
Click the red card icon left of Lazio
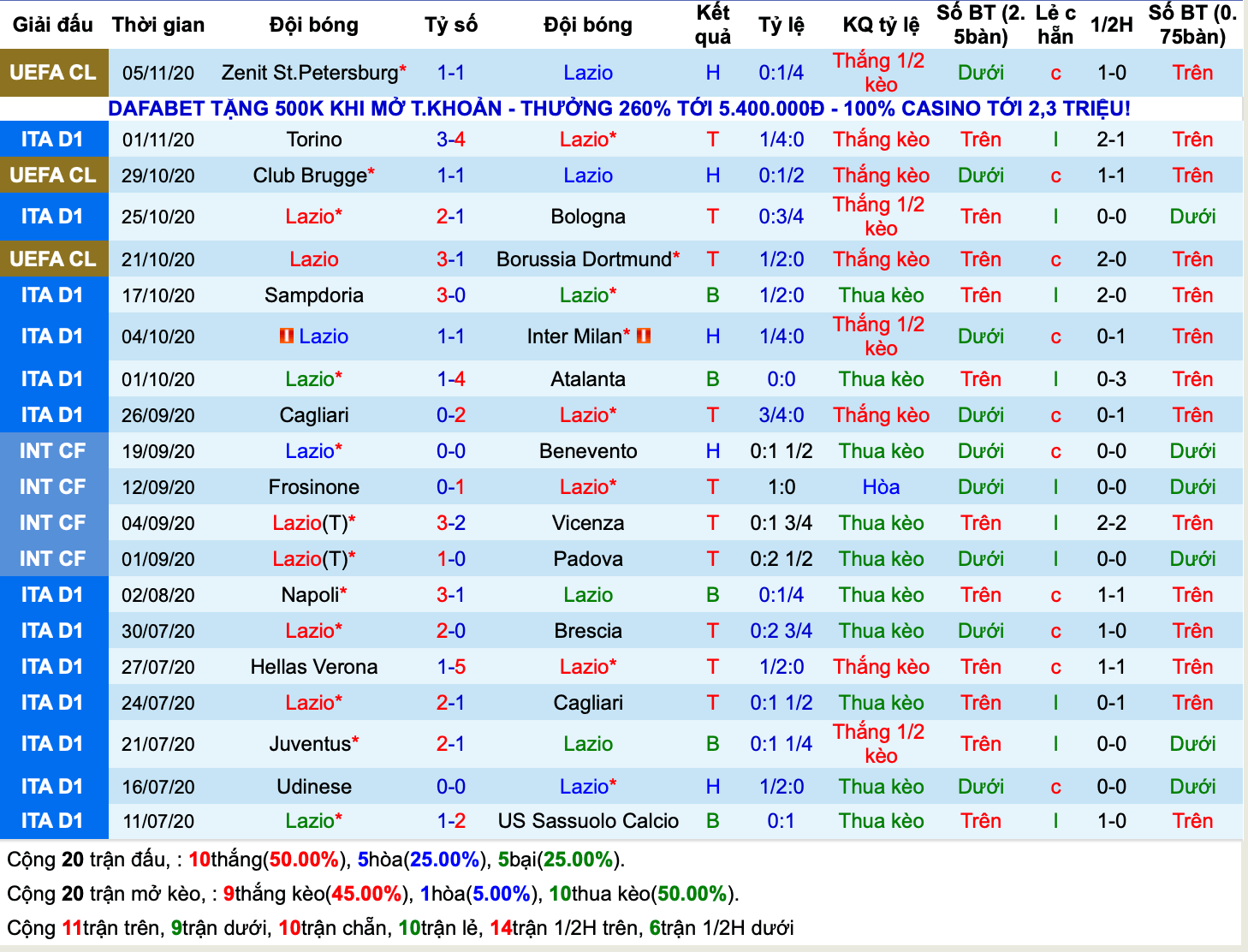pos(287,336)
